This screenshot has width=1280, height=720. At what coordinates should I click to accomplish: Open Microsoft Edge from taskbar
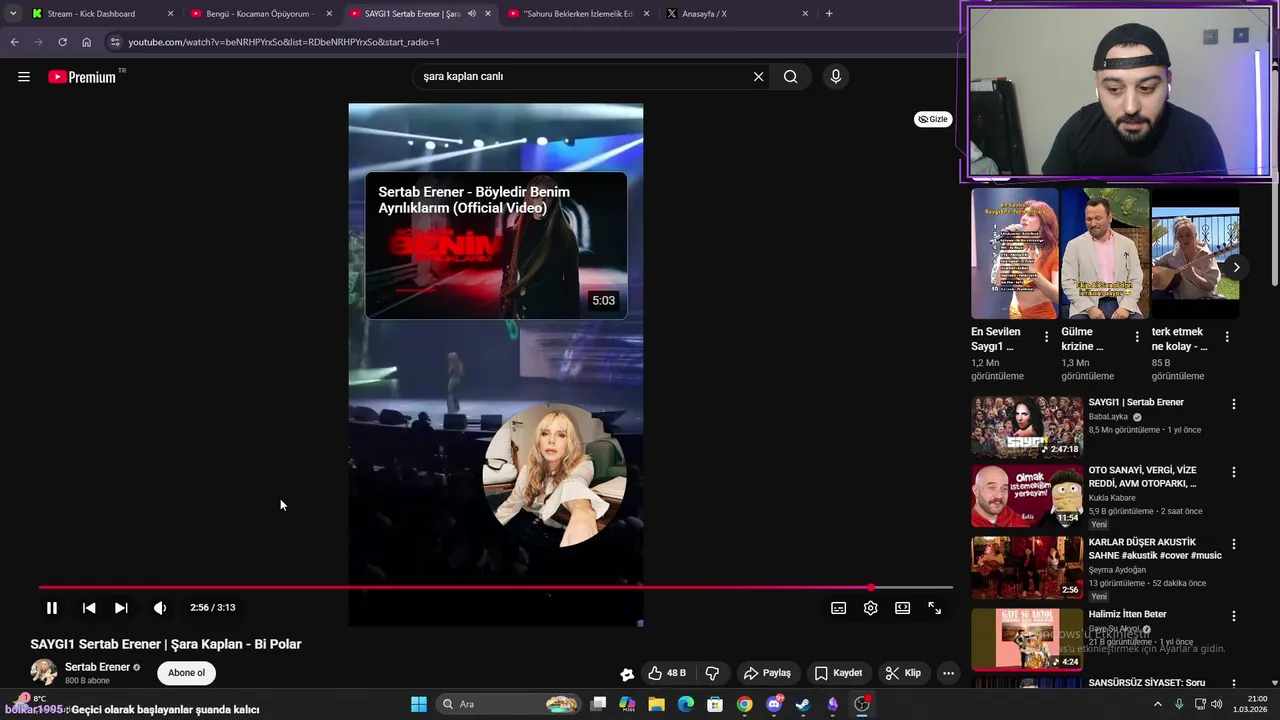click(686, 704)
